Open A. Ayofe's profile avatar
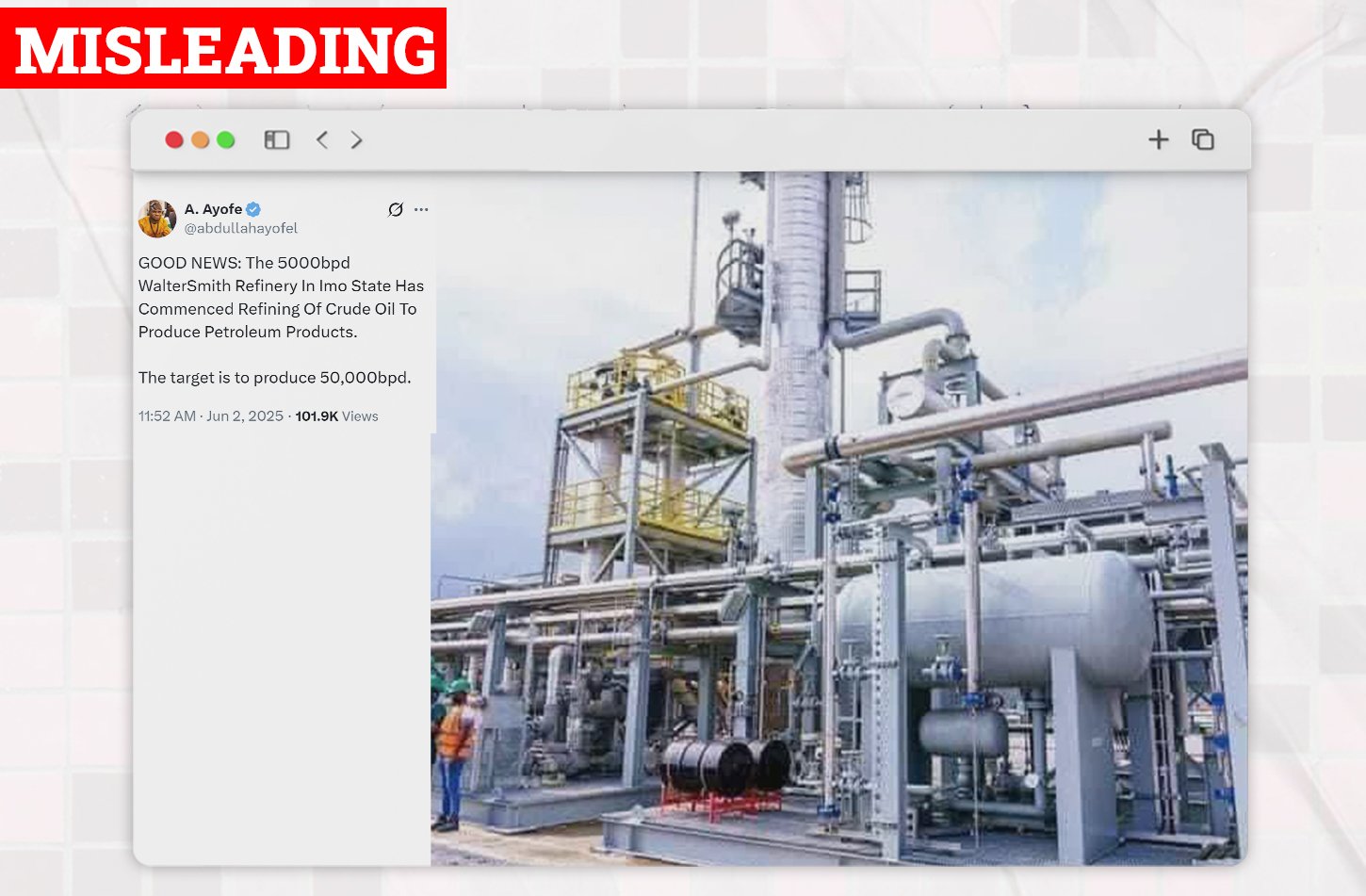The image size is (1366, 896). click(x=157, y=219)
